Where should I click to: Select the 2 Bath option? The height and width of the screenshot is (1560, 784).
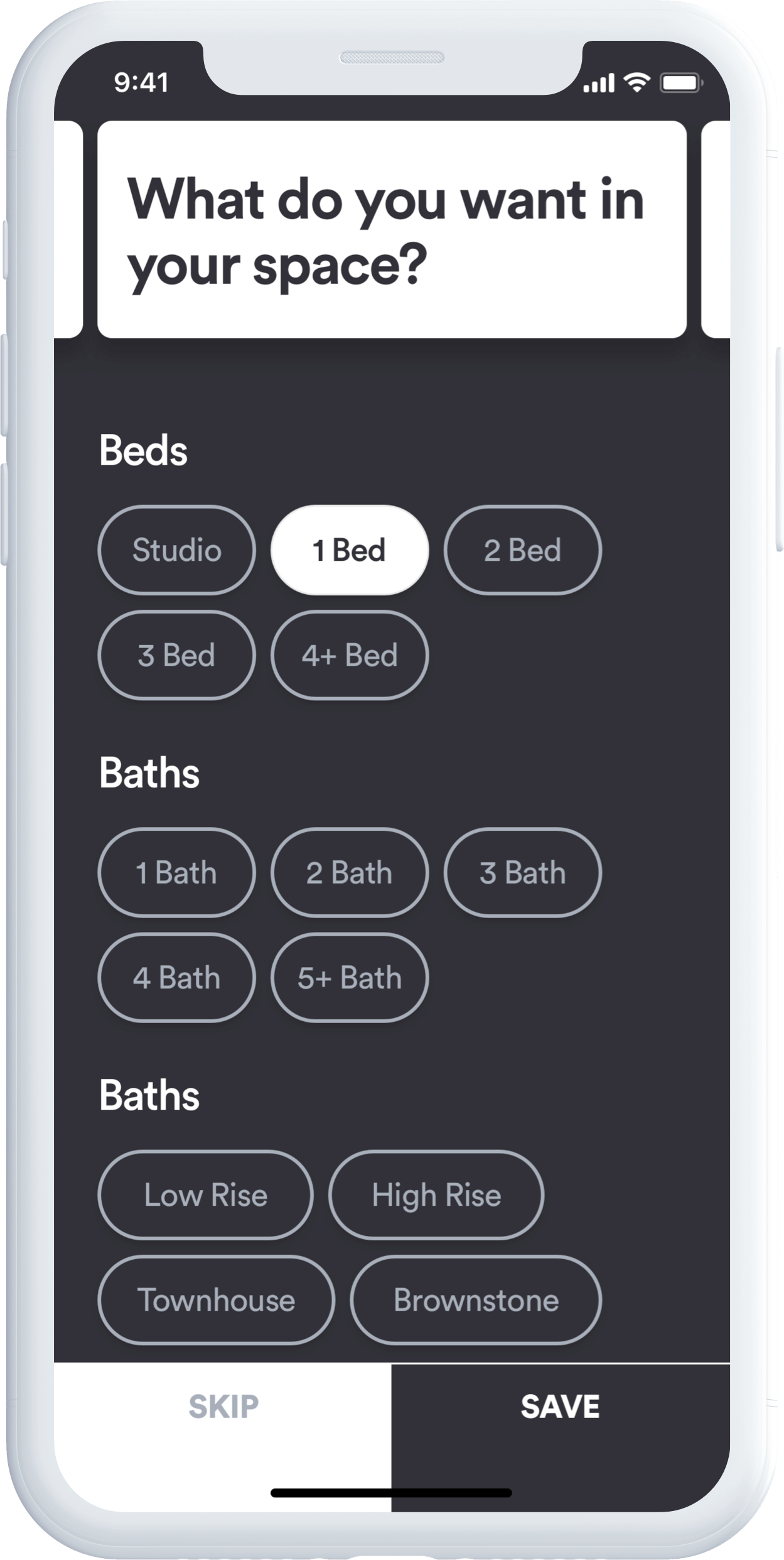click(x=350, y=873)
